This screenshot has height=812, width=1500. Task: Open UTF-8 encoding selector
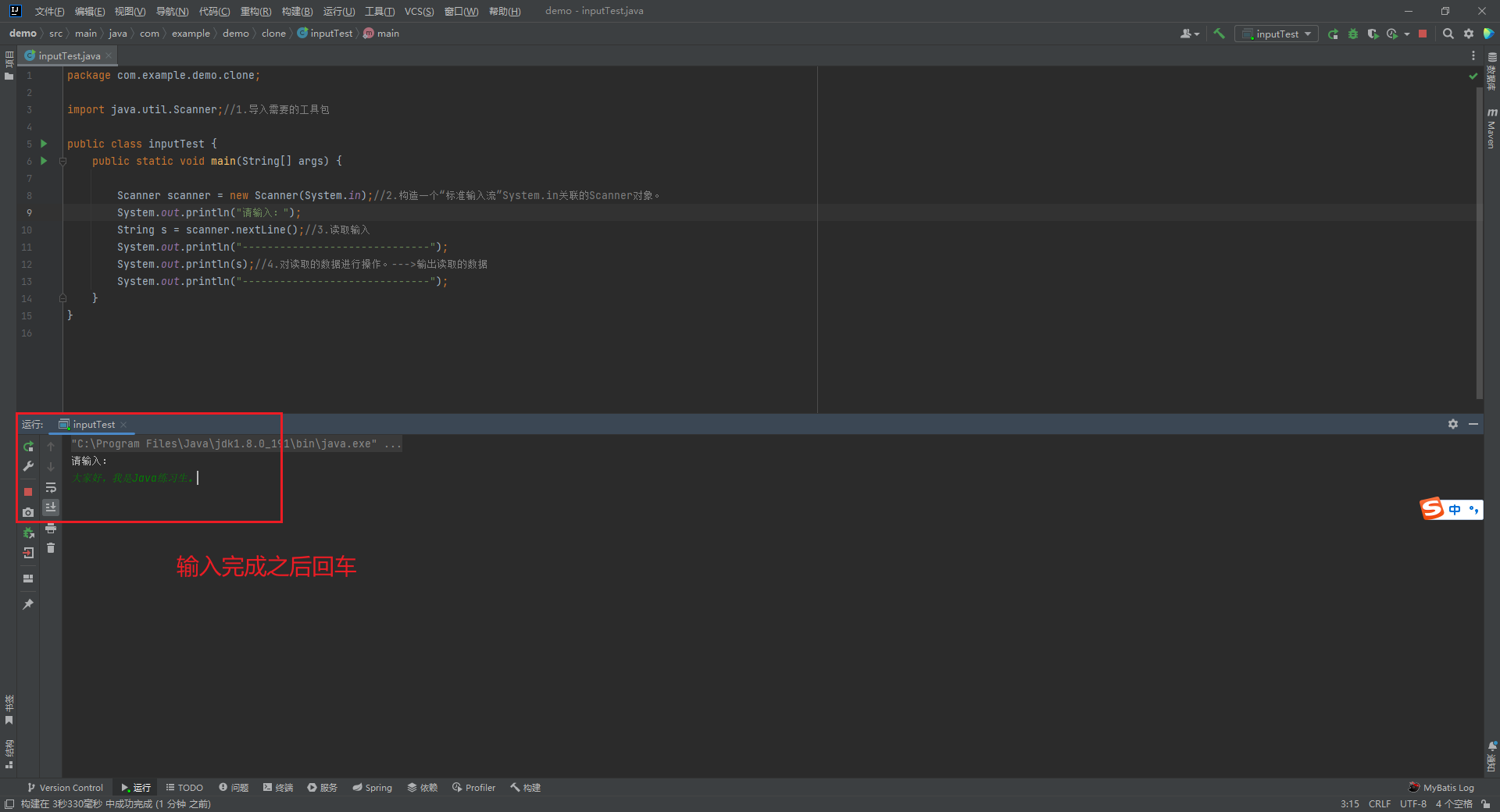click(x=1413, y=803)
